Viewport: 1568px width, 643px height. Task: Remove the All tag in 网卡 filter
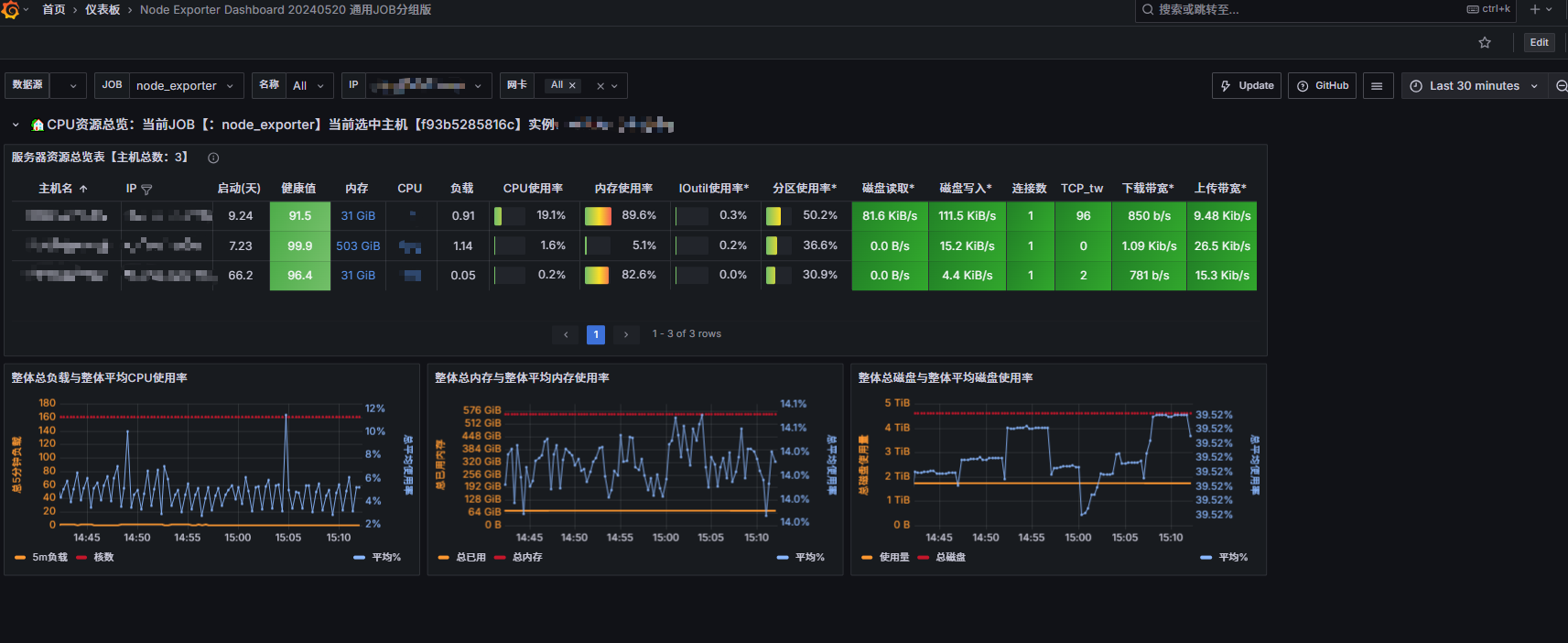573,85
